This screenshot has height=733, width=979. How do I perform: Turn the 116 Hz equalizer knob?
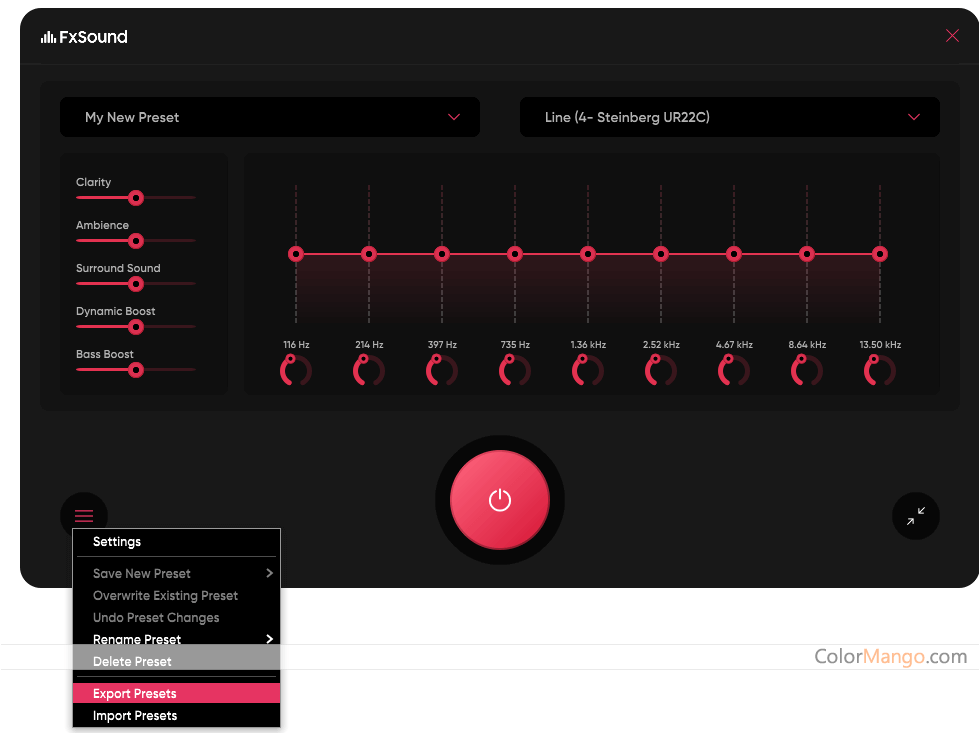[x=295, y=370]
